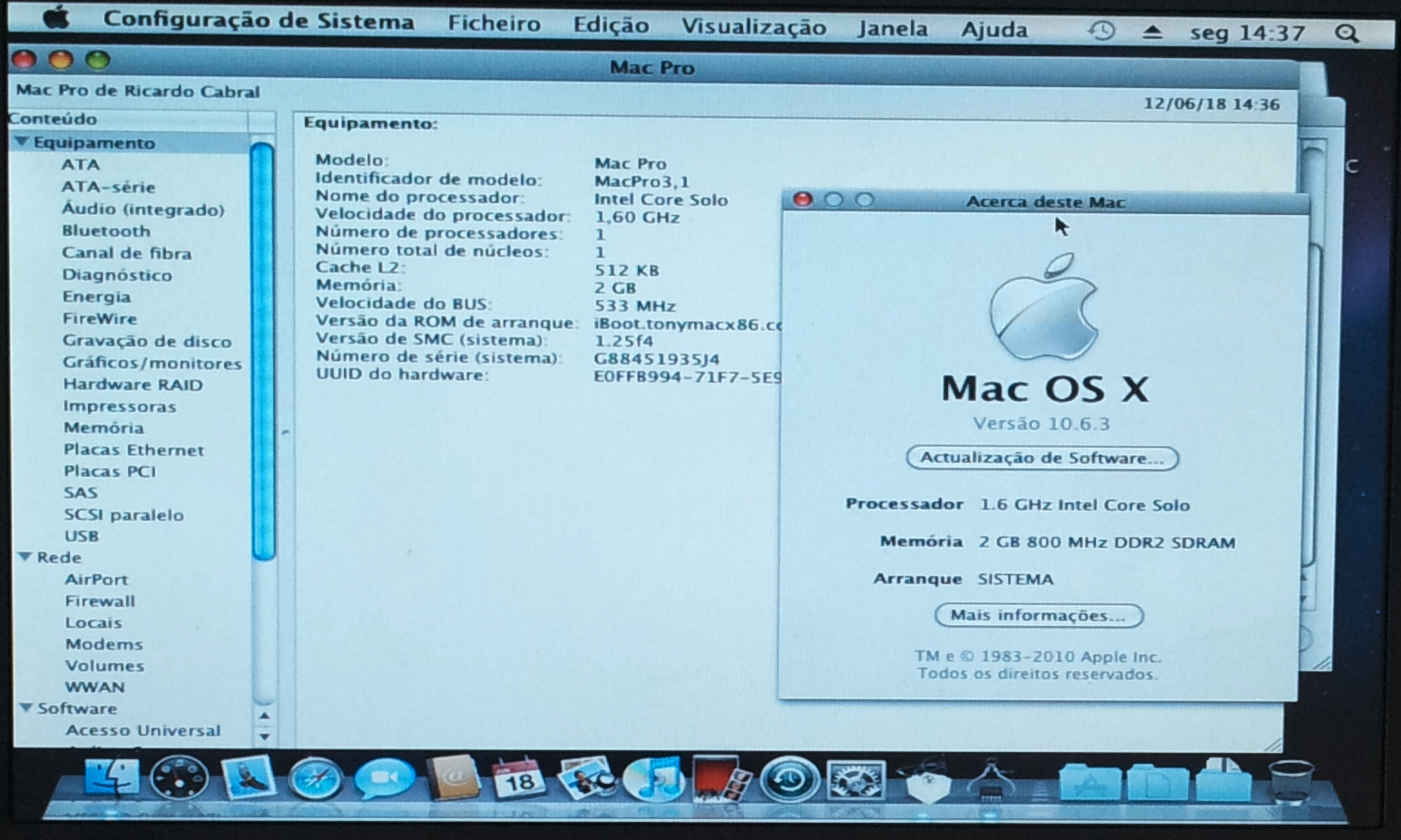Select FireWire in the sidebar
Viewport: 1401px width, 840px height.
[x=100, y=318]
